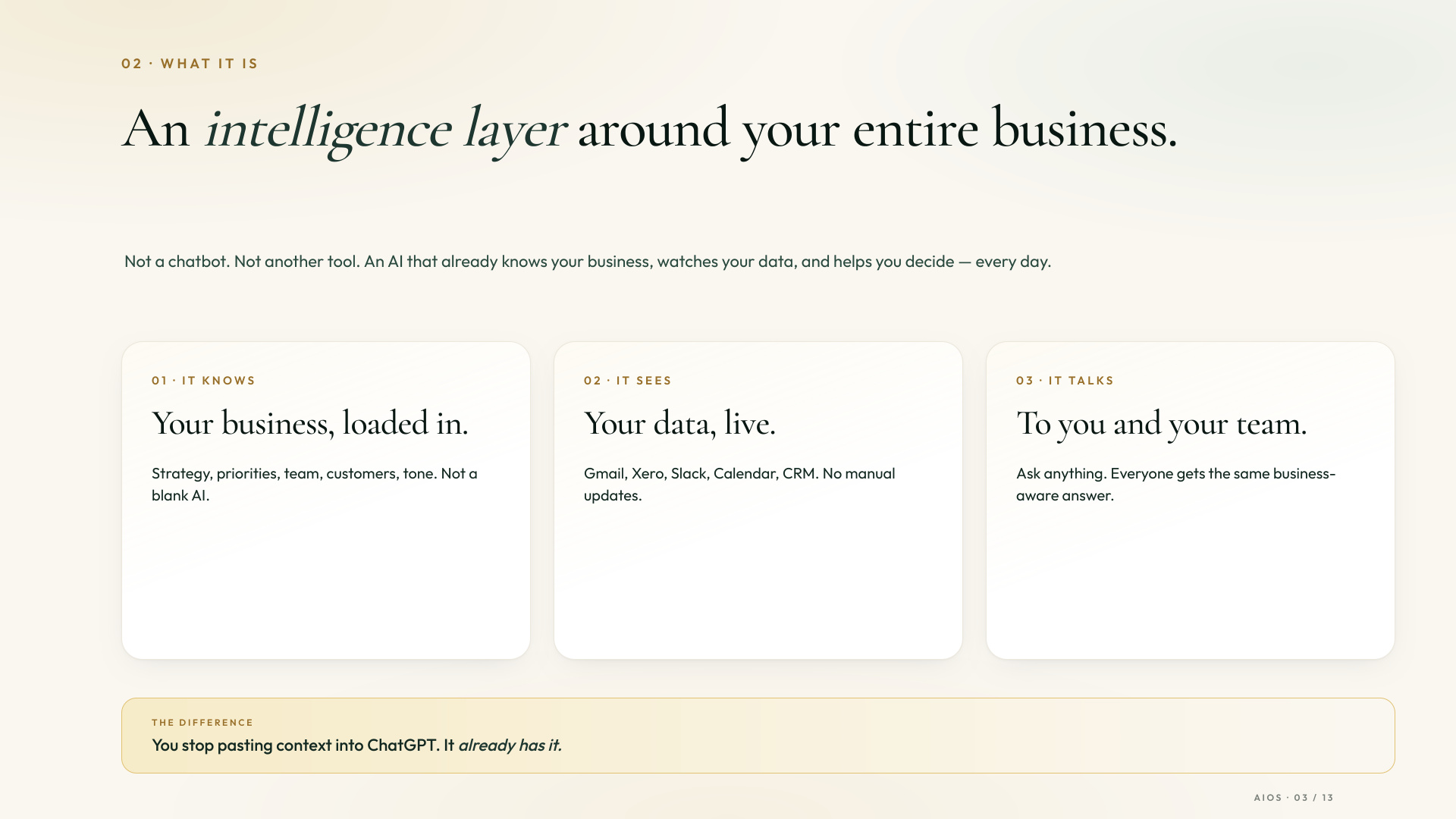Viewport: 1456px width, 819px height.
Task: Click the text 'Strategy, priorities, team, customers, tone.'
Action: [x=294, y=474]
